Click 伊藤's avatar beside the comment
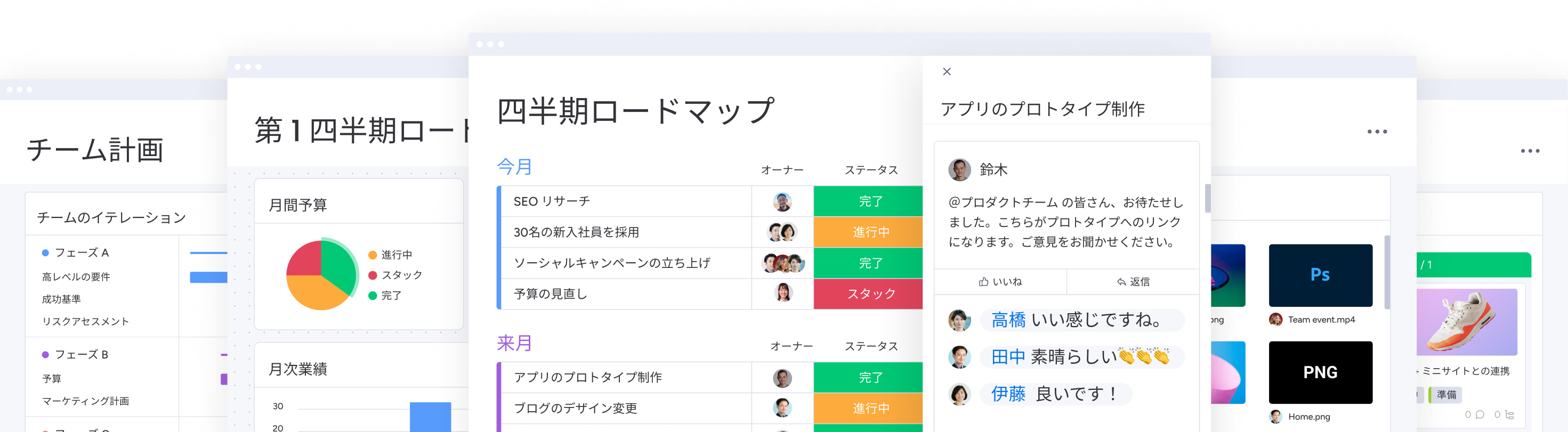 point(959,394)
